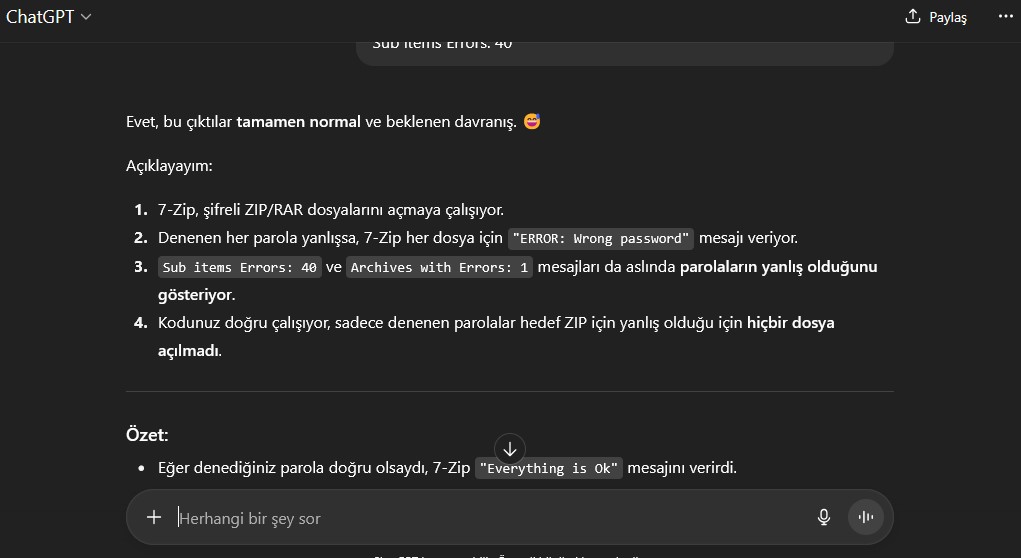Open the three-dot more options menu

(1005, 17)
